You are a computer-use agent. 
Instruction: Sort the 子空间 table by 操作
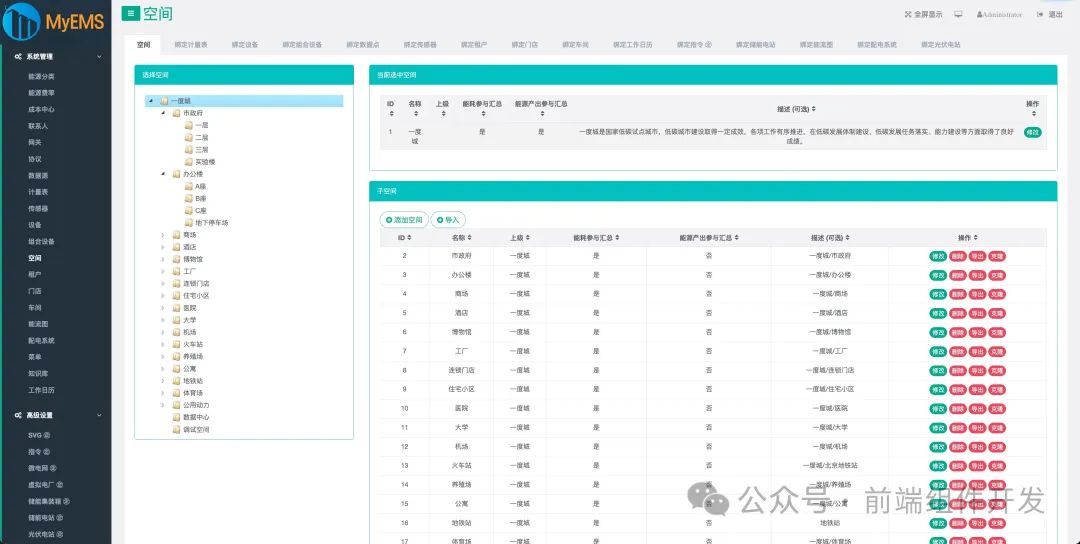click(975, 238)
